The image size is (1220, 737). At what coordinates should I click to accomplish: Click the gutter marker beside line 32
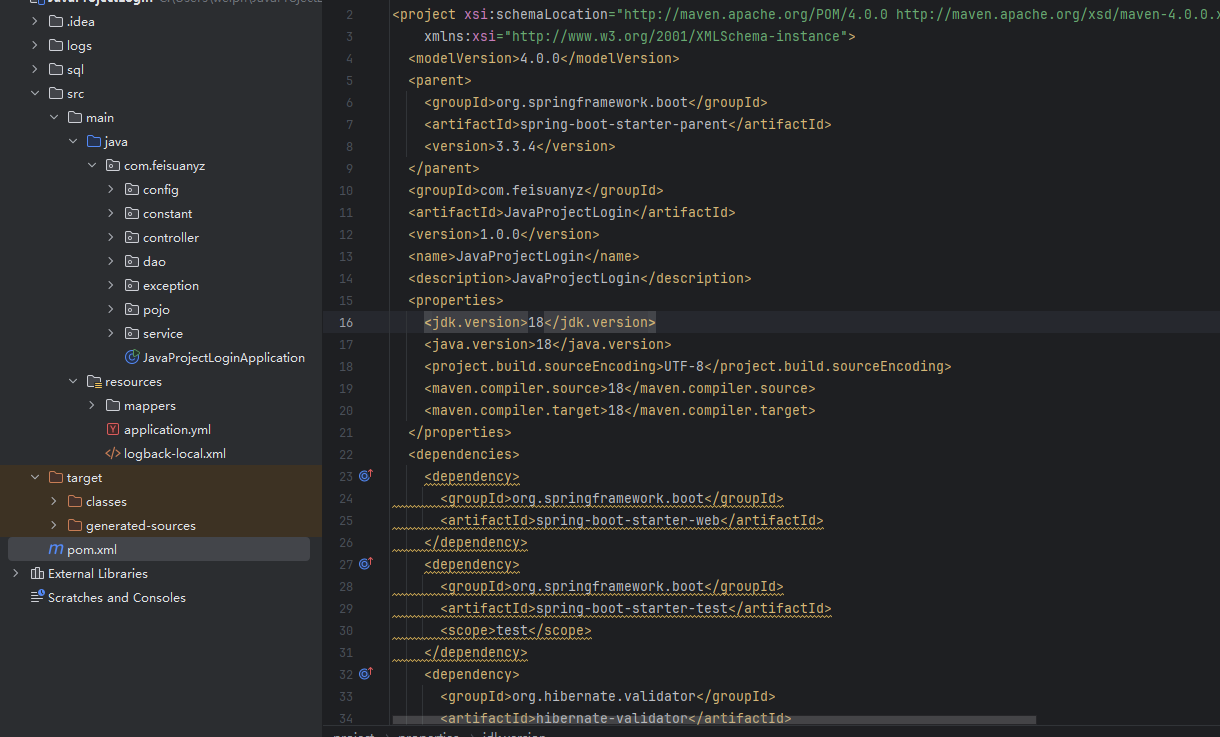pos(365,674)
